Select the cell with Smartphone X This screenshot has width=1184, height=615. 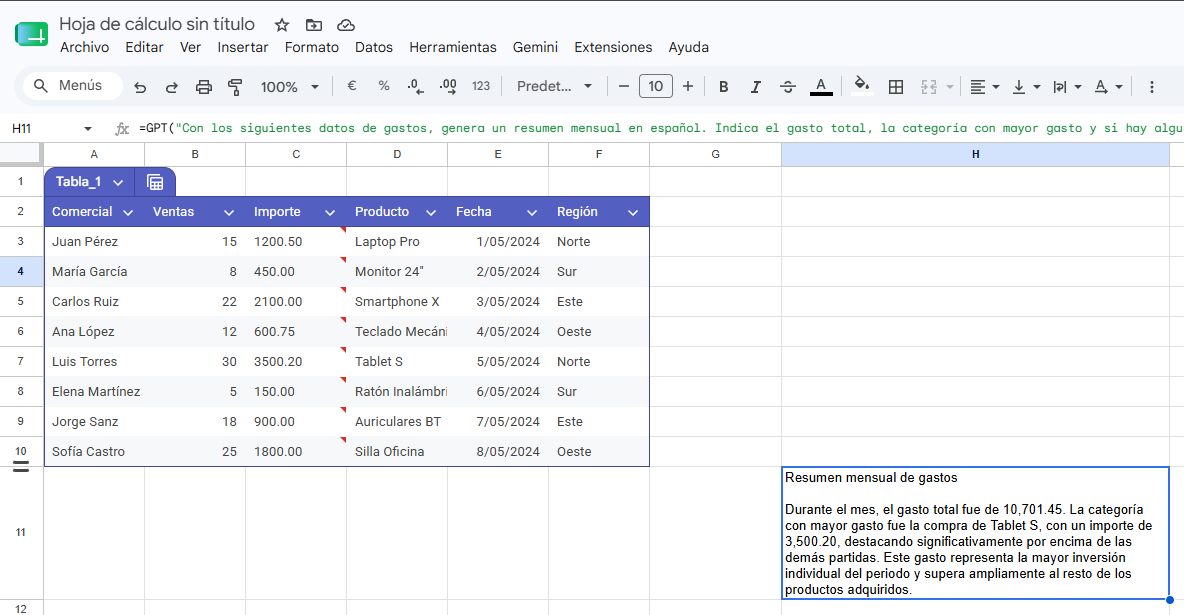click(x=397, y=301)
